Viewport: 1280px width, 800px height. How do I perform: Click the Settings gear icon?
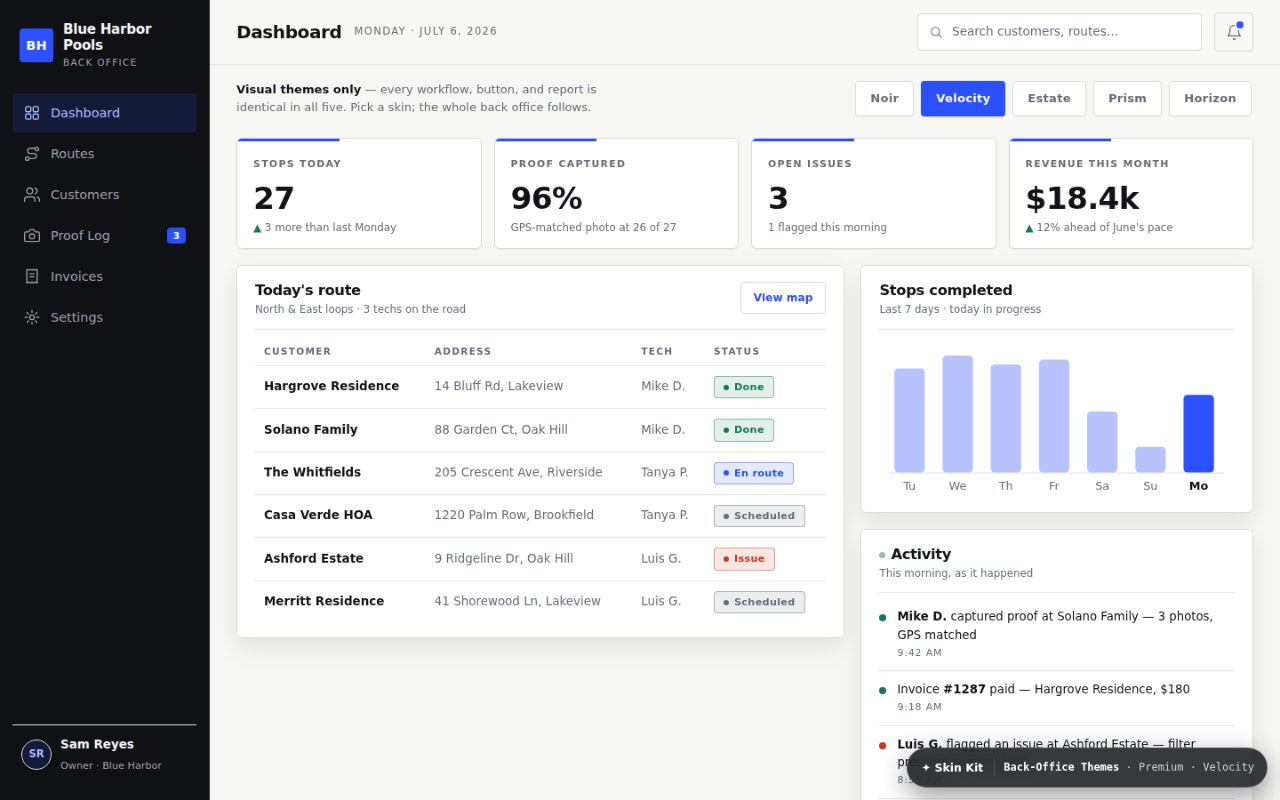pos(32,318)
